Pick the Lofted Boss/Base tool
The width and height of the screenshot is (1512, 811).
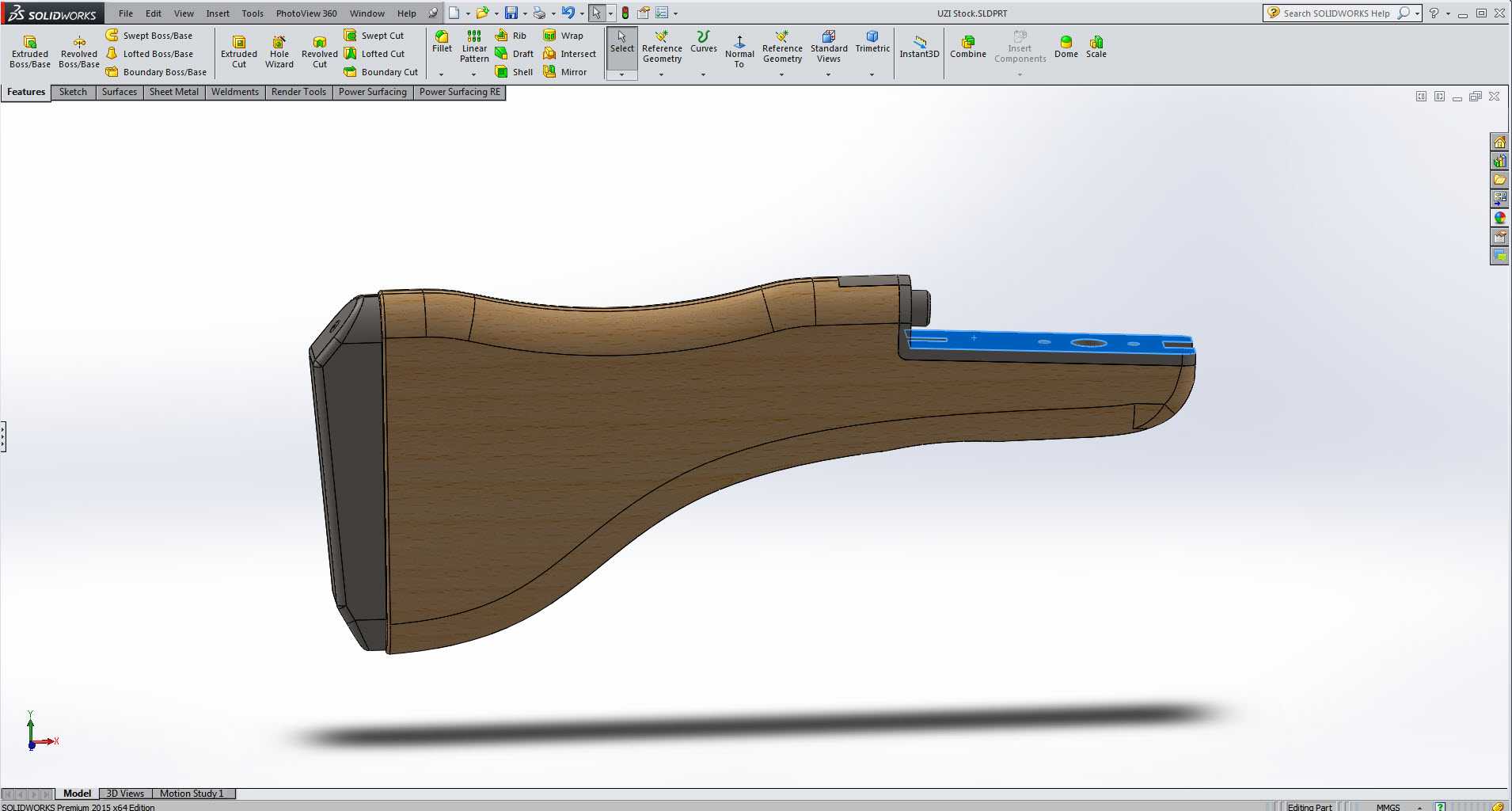150,54
